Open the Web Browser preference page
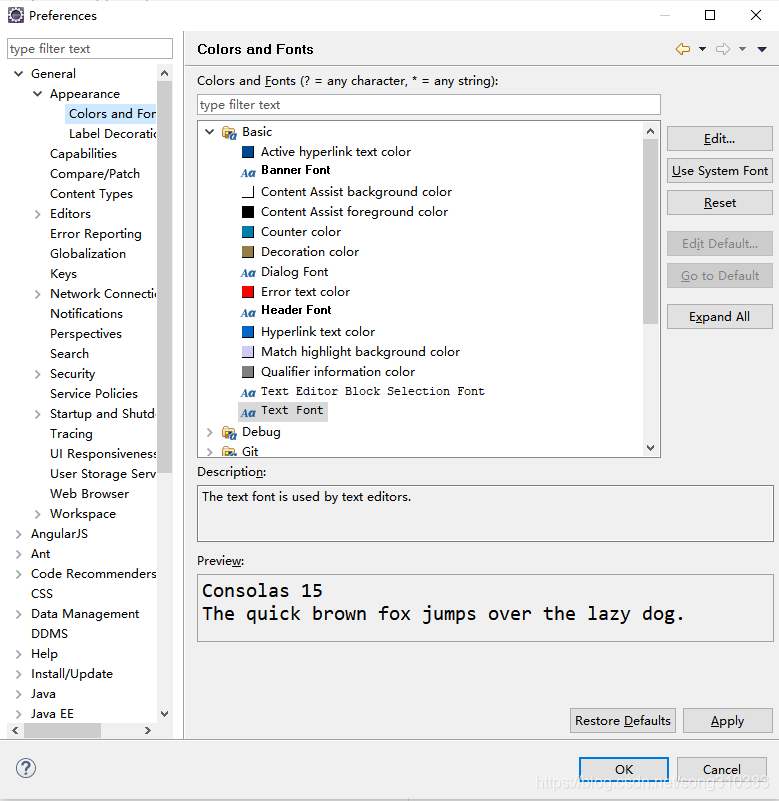Image resolution: width=779 pixels, height=801 pixels. 89,493
